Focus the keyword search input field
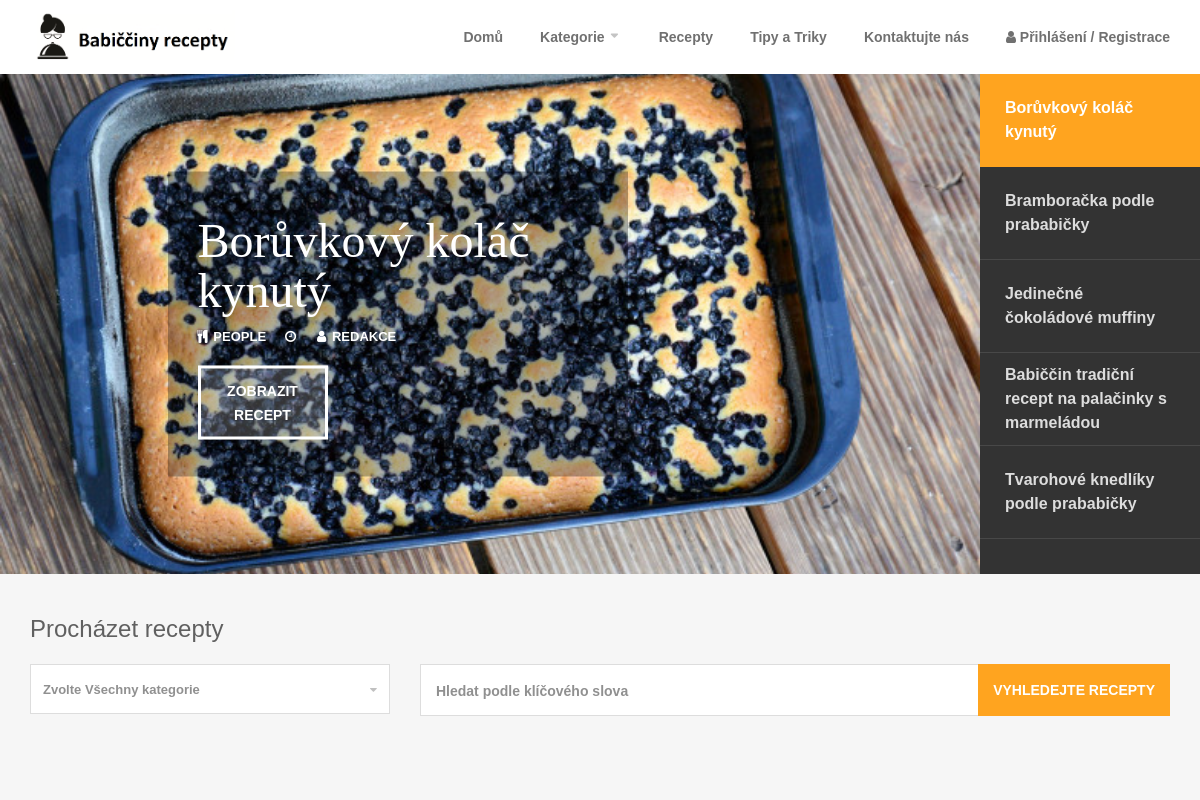1200x800 pixels. pyautogui.click(x=699, y=690)
